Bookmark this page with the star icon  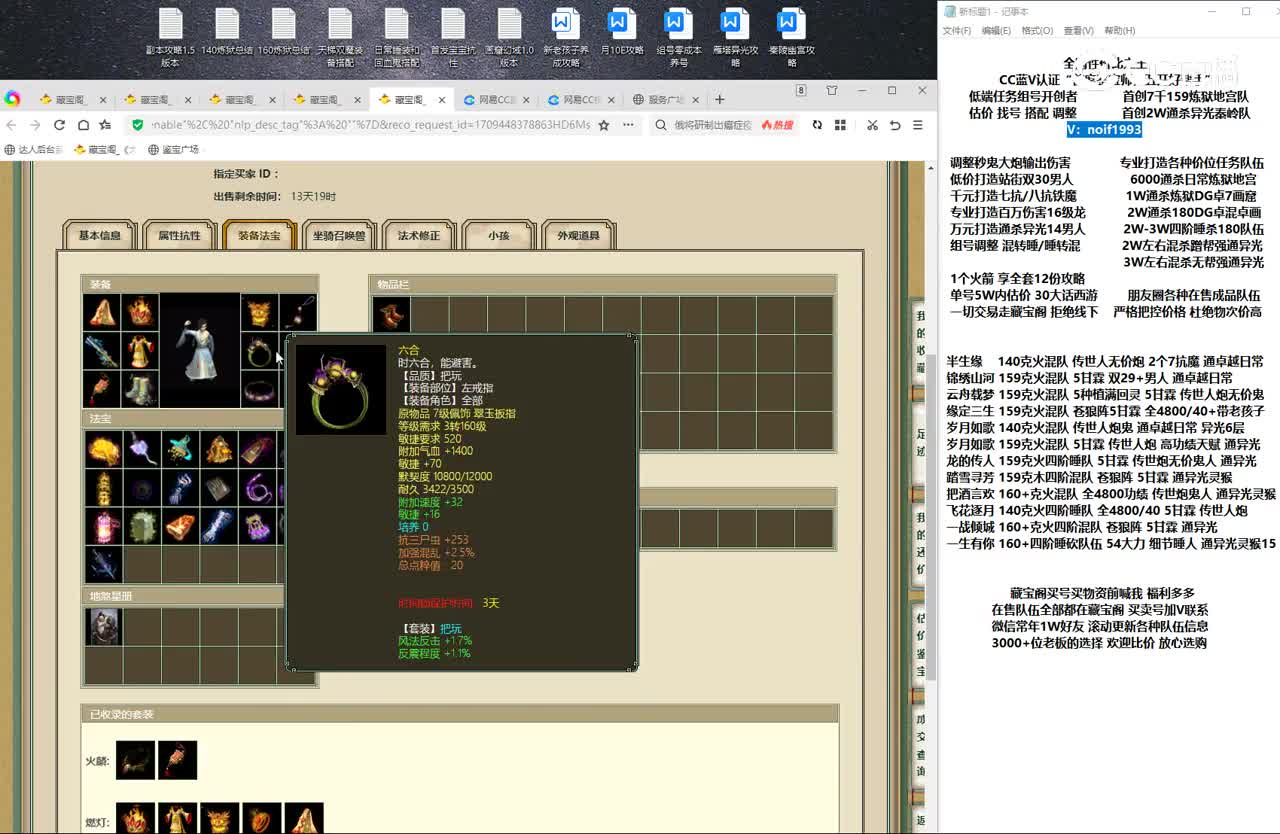coord(603,125)
